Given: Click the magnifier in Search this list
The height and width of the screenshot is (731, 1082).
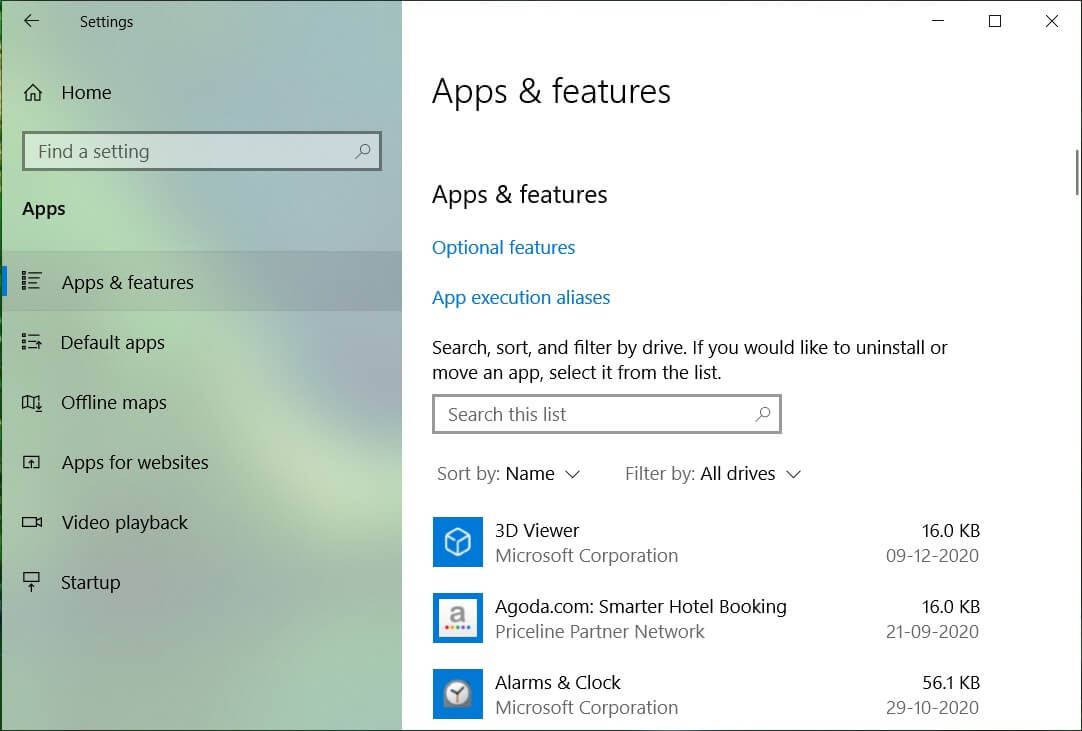Looking at the screenshot, I should (763, 414).
